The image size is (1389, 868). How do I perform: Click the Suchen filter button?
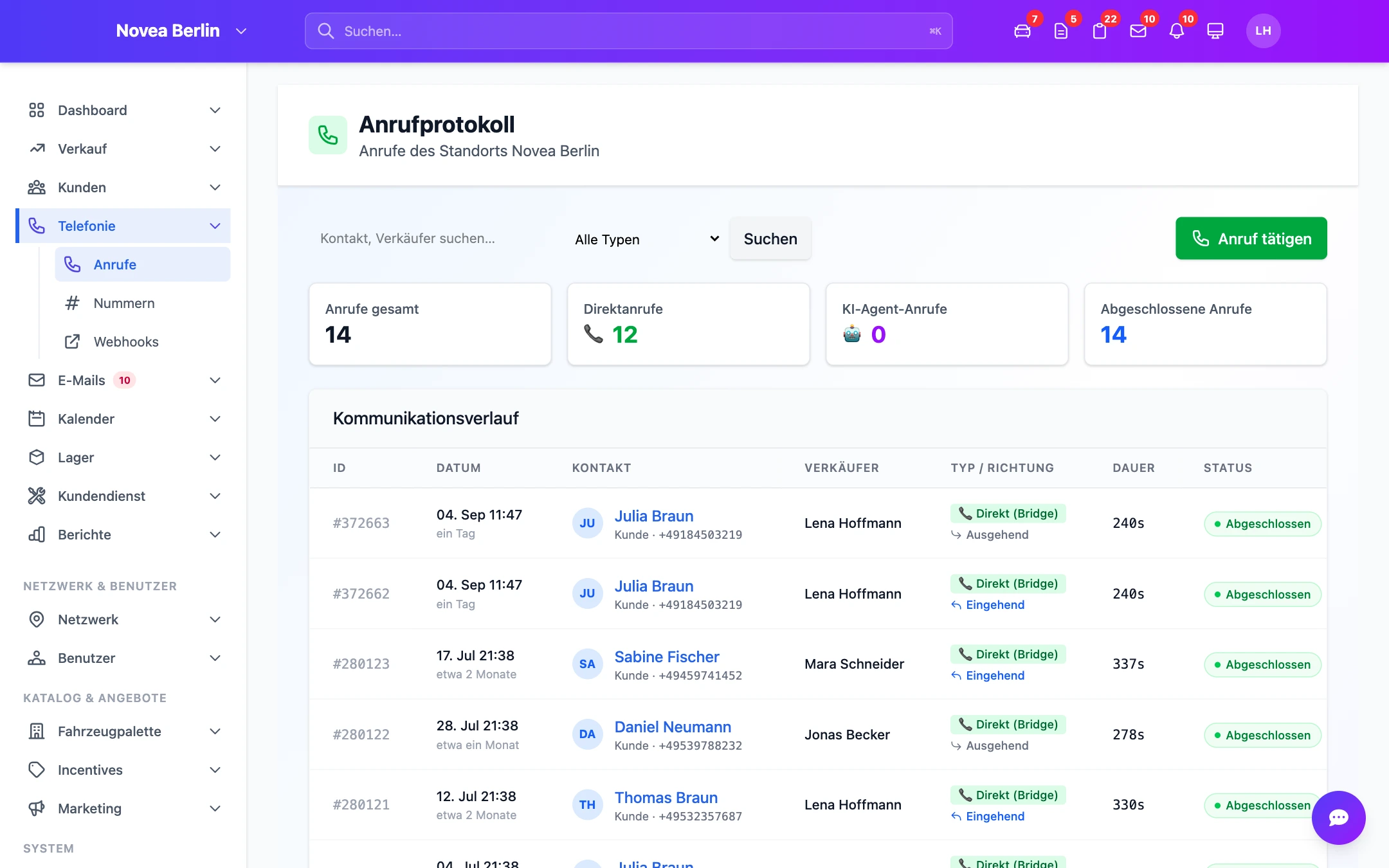tap(770, 239)
